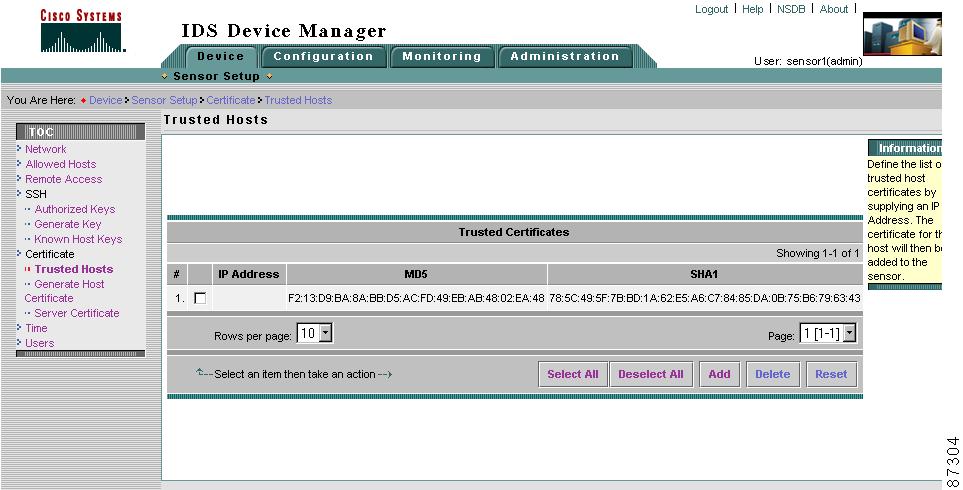The image size is (963, 490).
Task: Click Device in the breadcrumb
Action: click(x=106, y=100)
